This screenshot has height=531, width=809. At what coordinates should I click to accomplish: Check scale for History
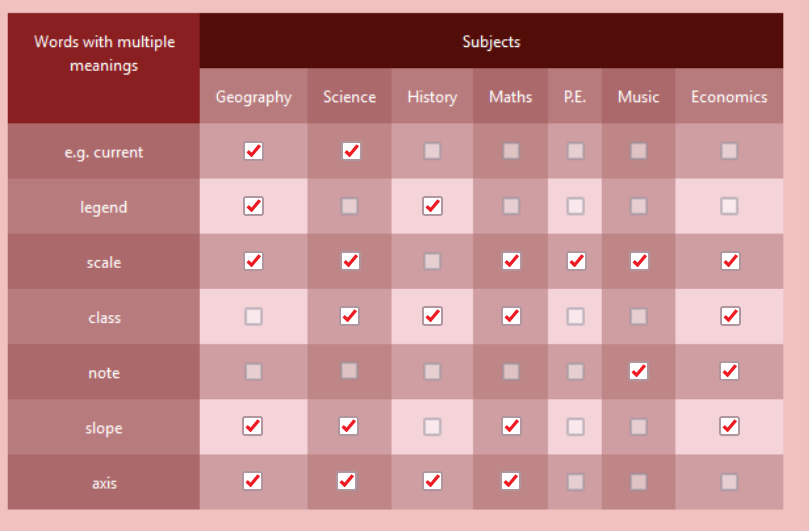coord(432,261)
